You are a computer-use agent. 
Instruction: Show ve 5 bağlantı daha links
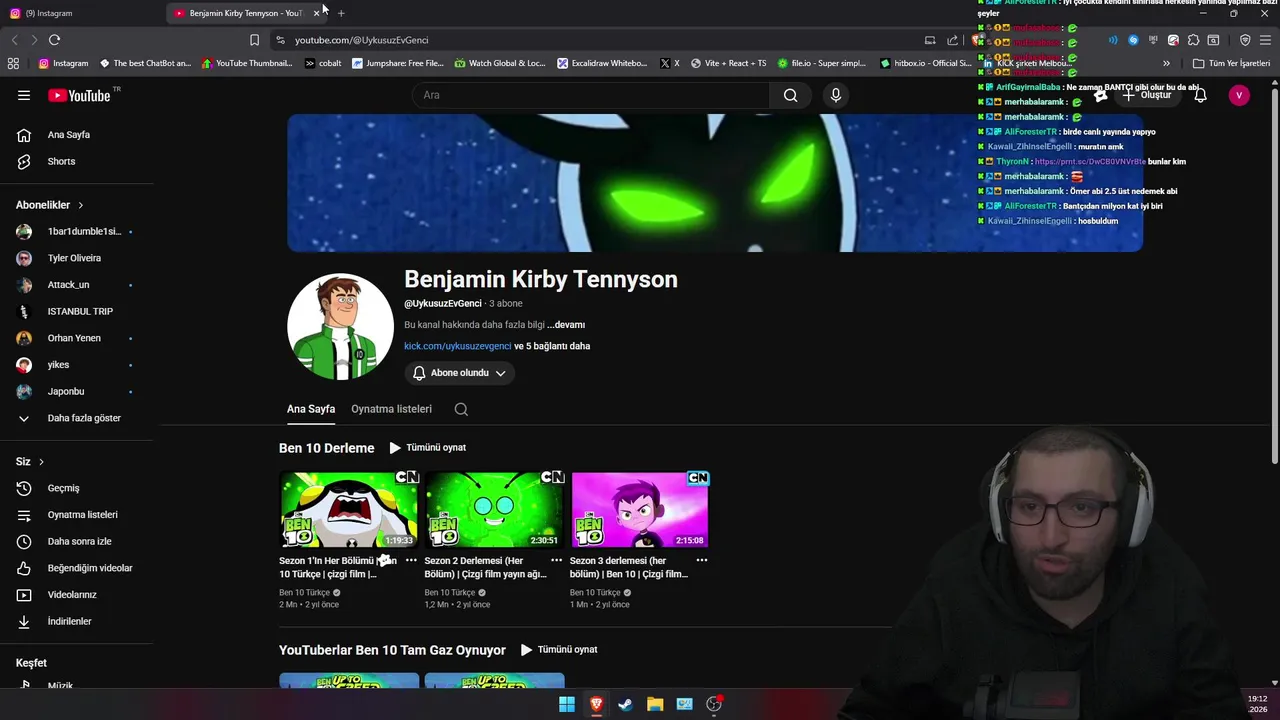552,346
